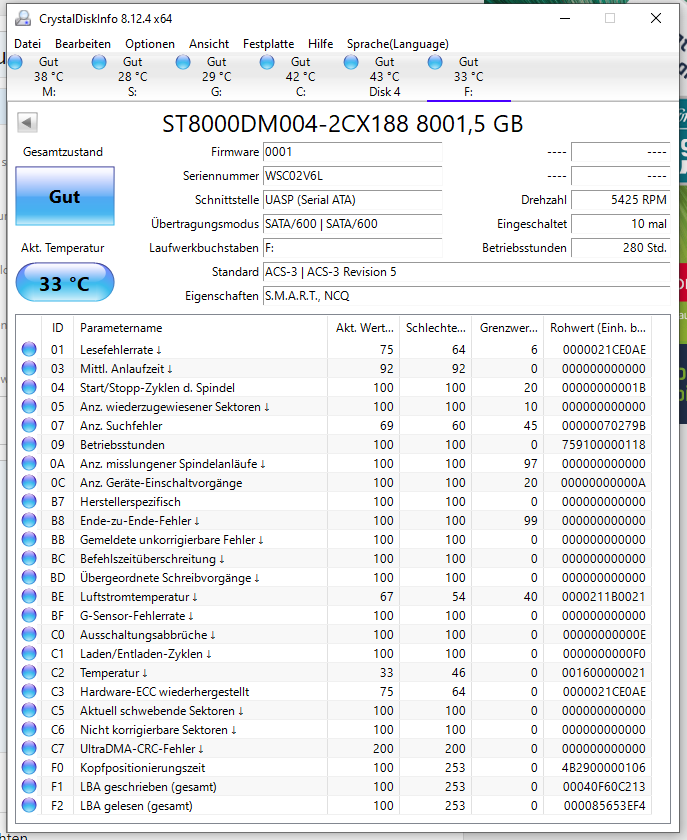Click status orb for Start/Stopp-Zyklen d. Spindel
This screenshot has width=687, height=840.
point(29,387)
